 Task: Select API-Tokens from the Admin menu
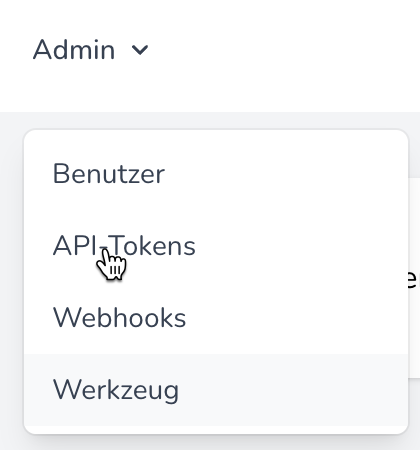coord(216,246)
